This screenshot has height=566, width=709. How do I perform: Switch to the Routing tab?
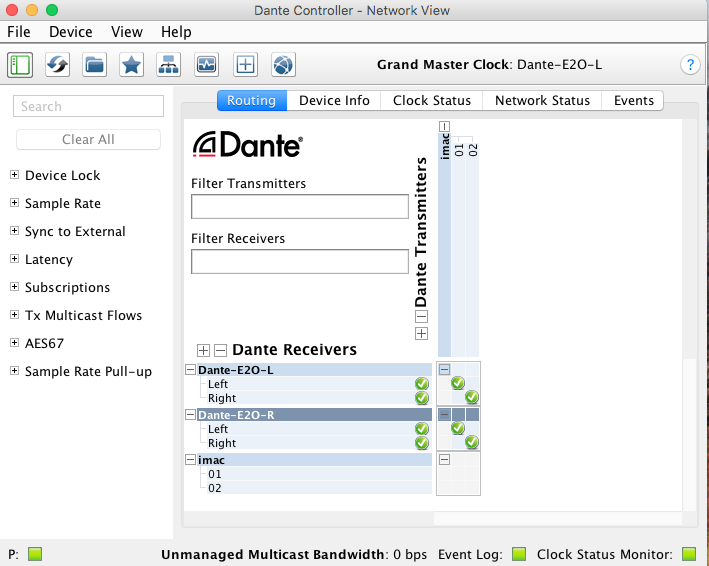pos(251,100)
